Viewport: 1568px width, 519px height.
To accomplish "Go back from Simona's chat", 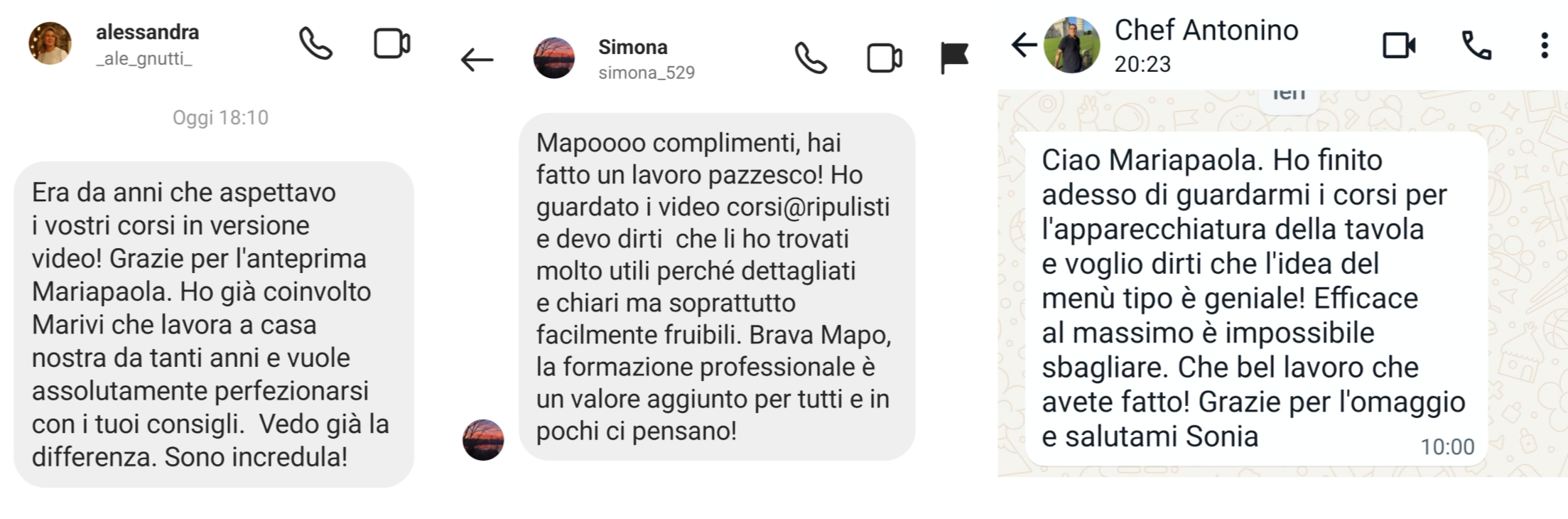I will point(477,60).
